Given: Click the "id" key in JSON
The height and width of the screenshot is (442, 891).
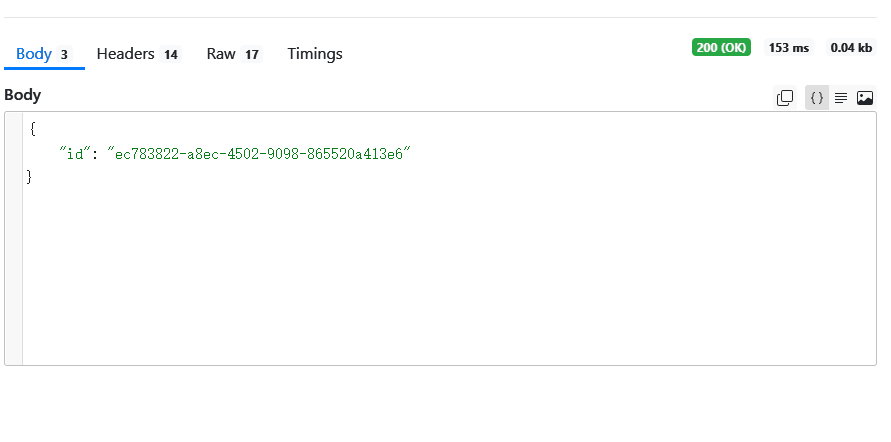Looking at the screenshot, I should pyautogui.click(x=72, y=153).
